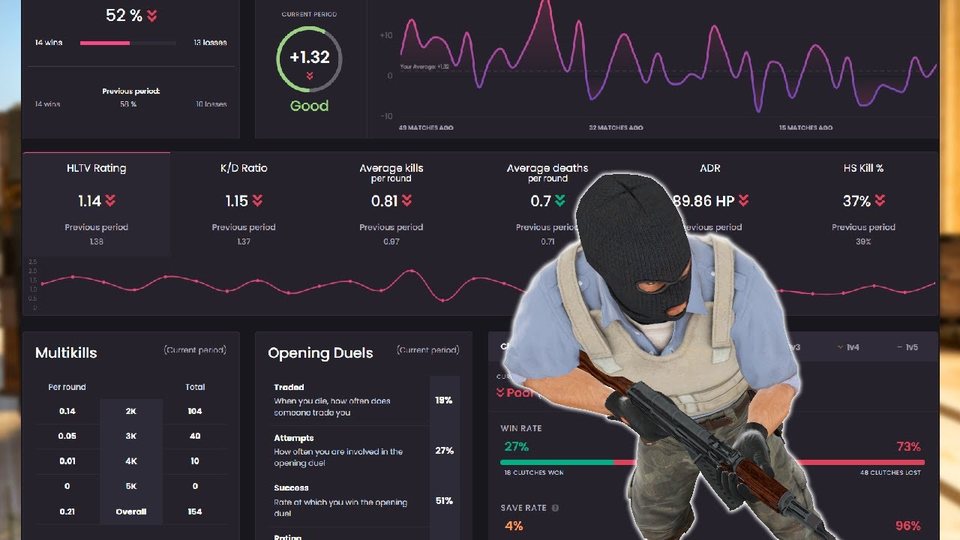
Task: Click the total value 104
Action: coord(195,411)
